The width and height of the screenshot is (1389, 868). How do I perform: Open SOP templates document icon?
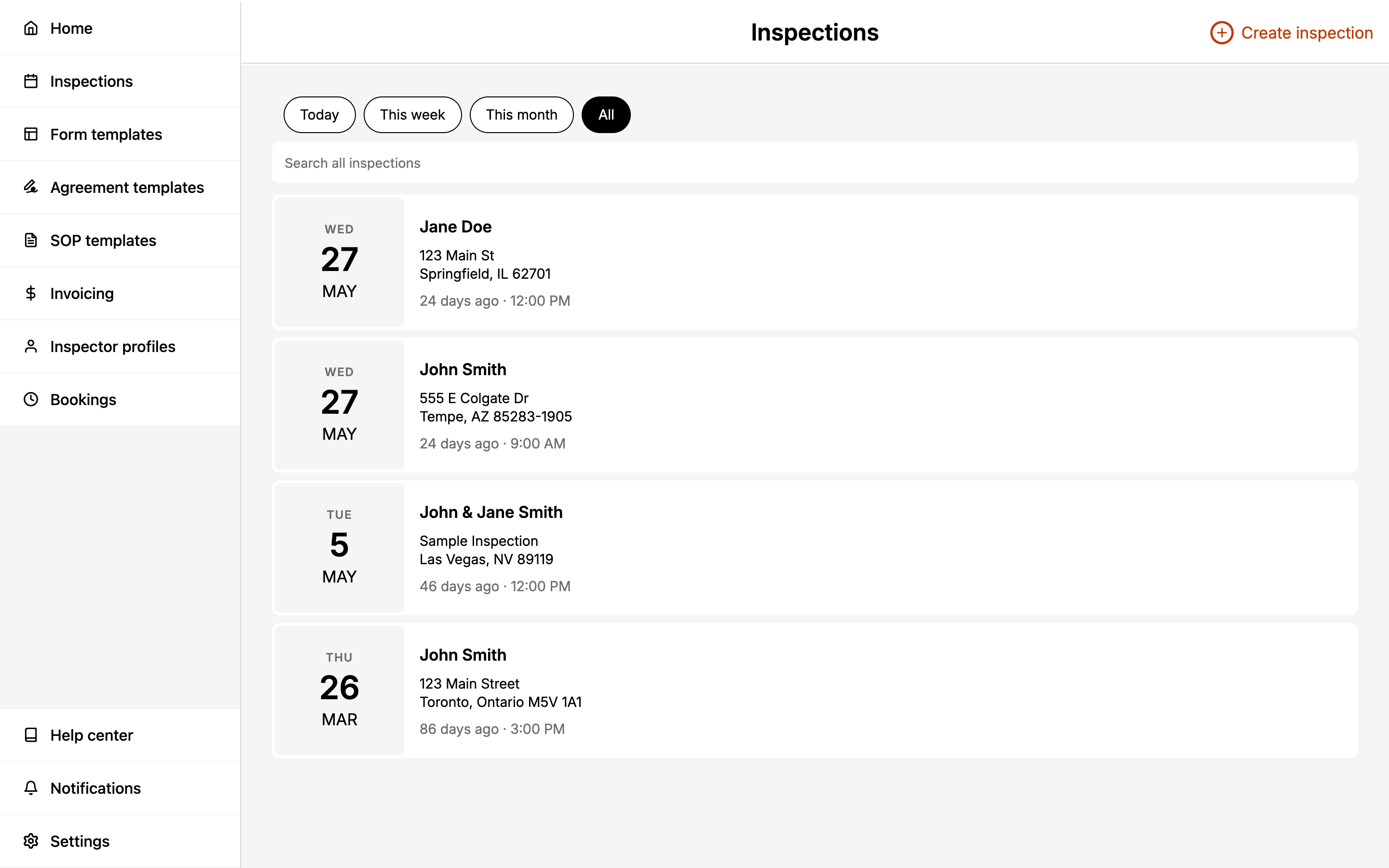point(31,240)
